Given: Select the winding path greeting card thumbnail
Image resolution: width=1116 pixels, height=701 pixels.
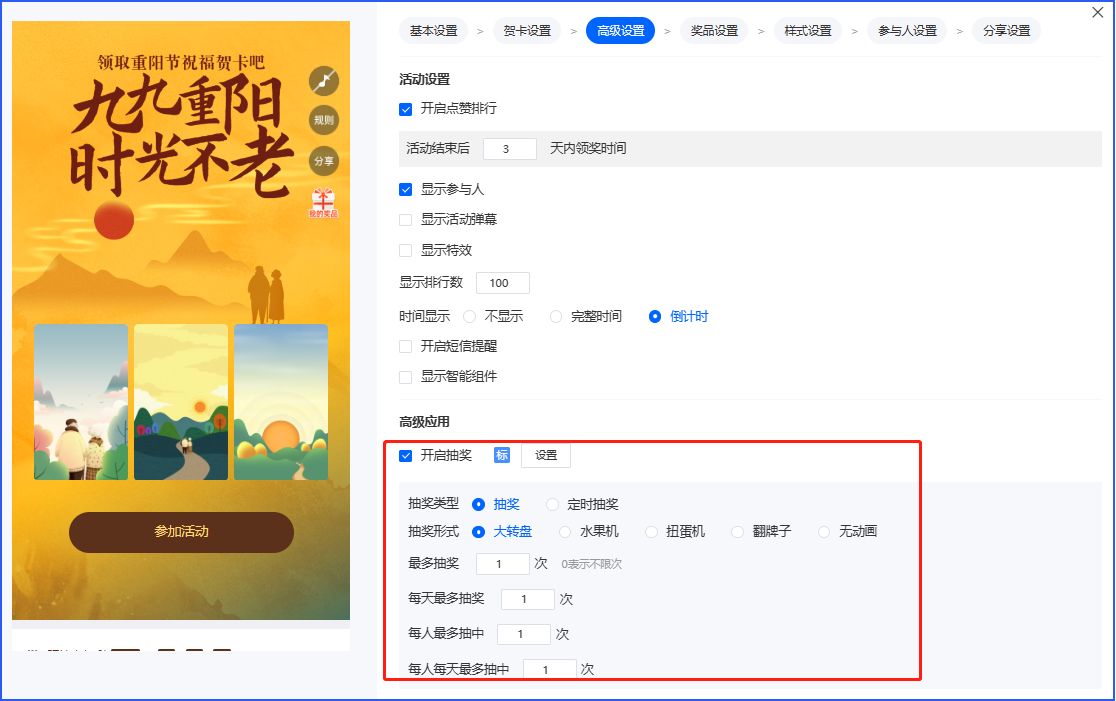Looking at the screenshot, I should click(181, 402).
